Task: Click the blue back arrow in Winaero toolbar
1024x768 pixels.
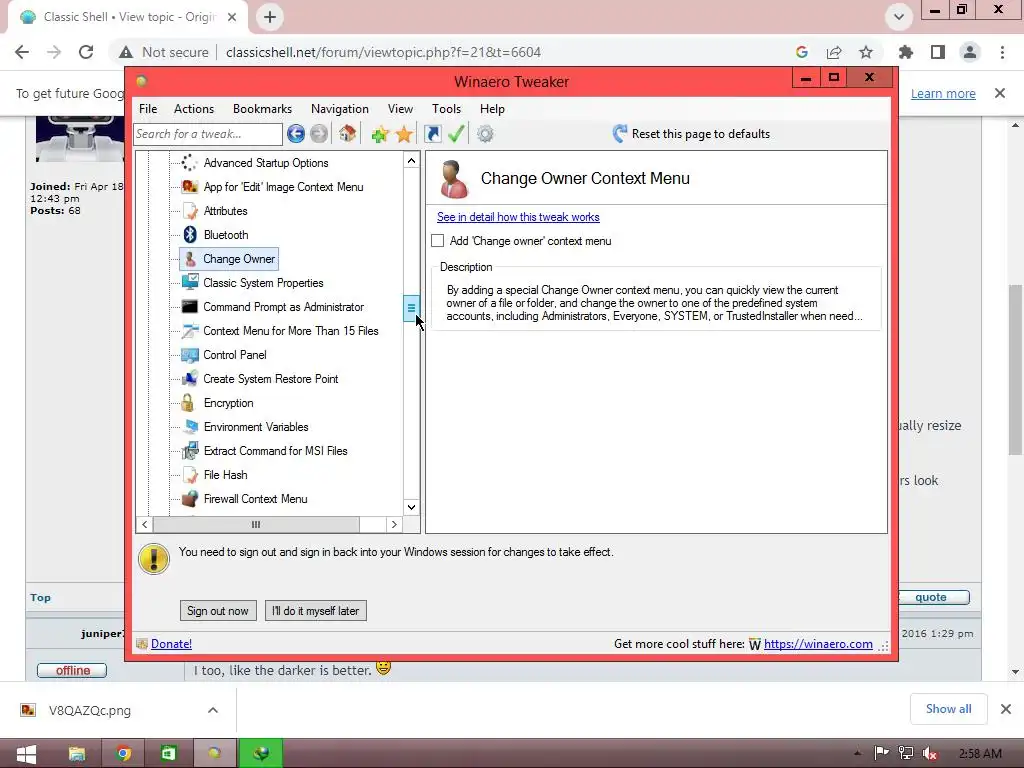Action: coord(296,134)
